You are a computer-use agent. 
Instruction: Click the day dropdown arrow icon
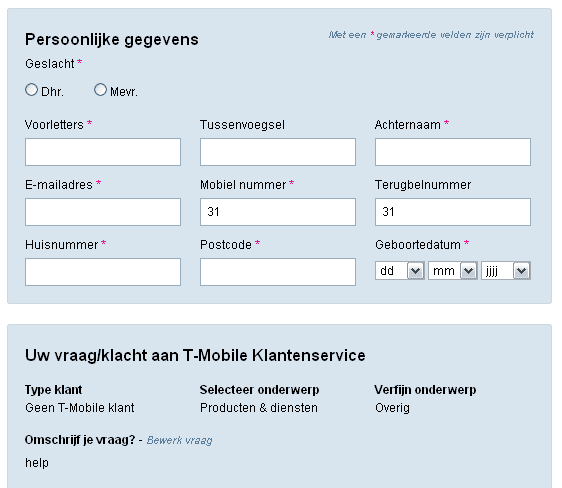pyautogui.click(x=415, y=271)
